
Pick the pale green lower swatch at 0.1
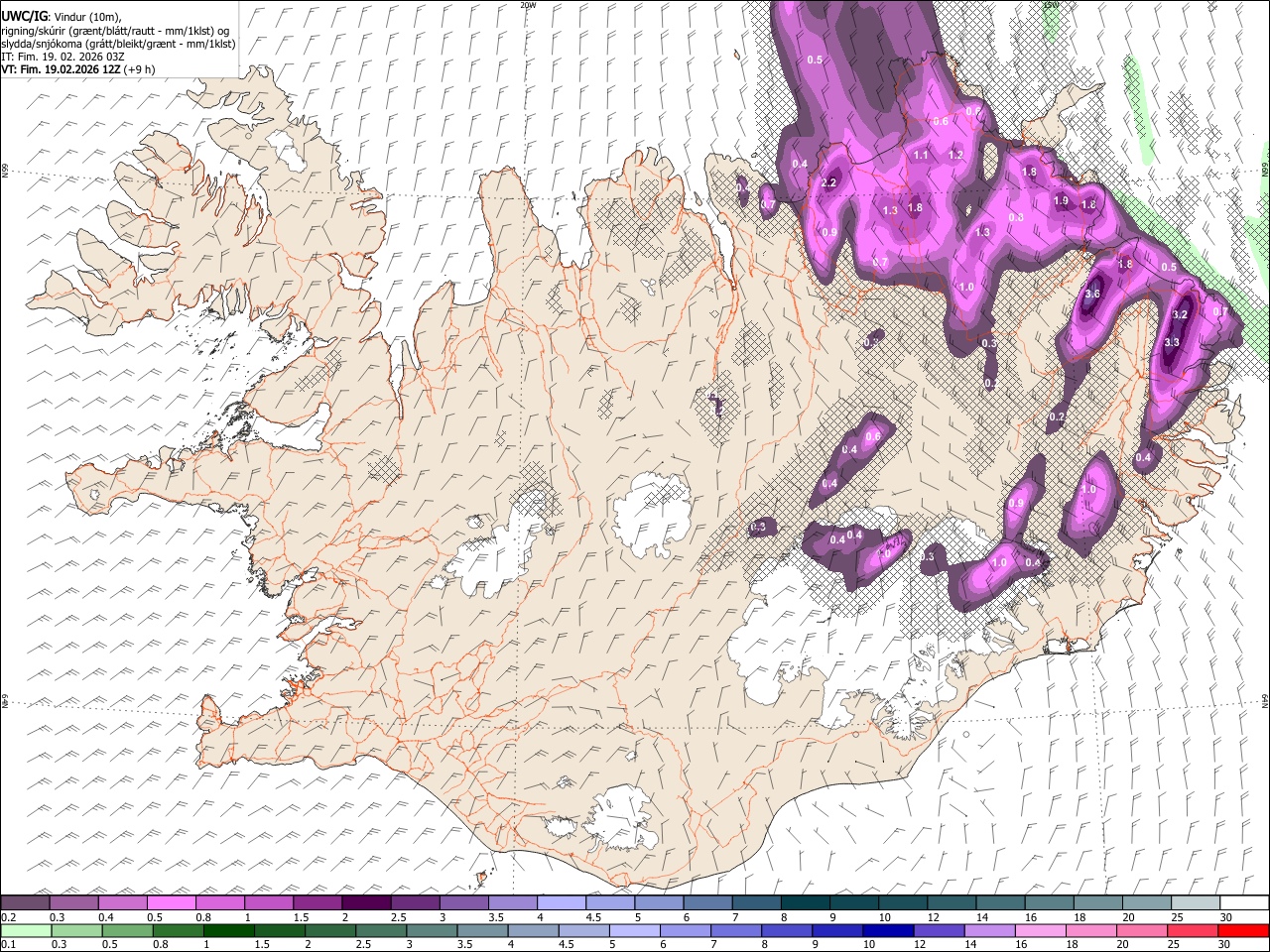27,930
